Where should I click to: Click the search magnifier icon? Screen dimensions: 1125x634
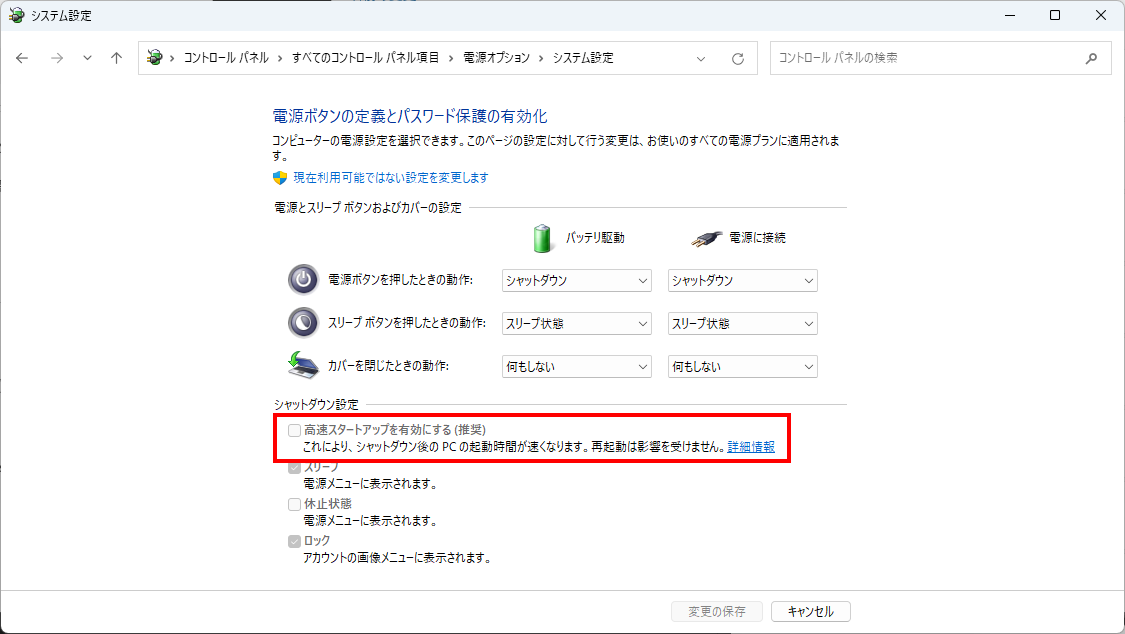(1091, 58)
